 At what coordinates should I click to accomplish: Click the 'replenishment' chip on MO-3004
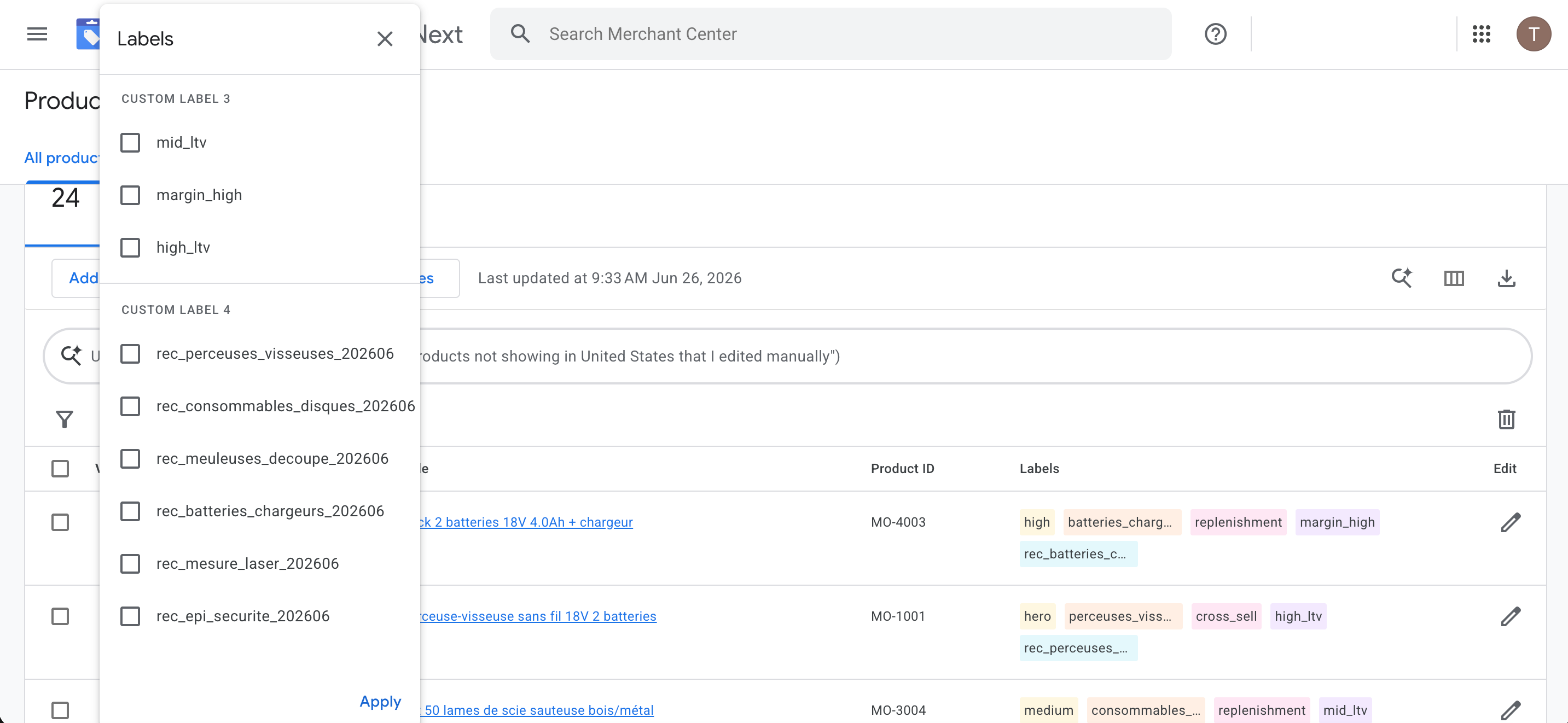tap(1262, 710)
